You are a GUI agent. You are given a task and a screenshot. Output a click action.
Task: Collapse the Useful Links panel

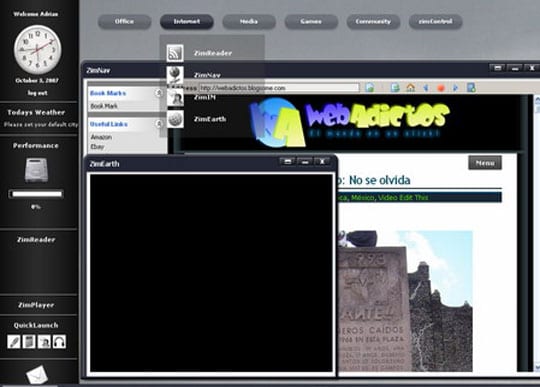click(159, 124)
